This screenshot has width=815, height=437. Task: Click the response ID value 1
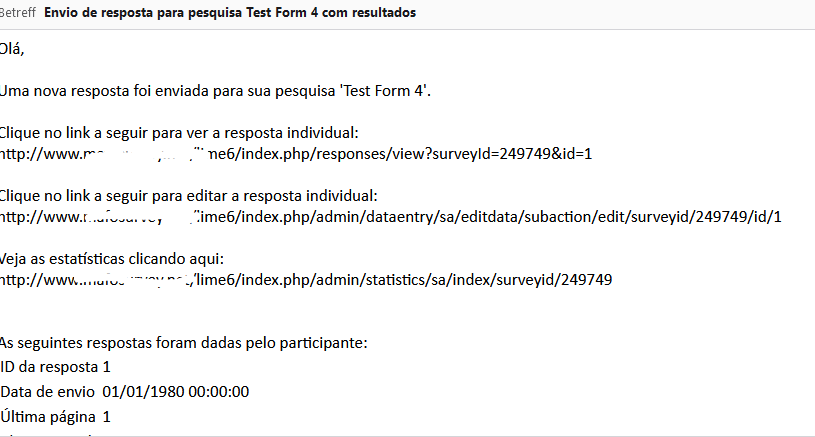coord(107,367)
